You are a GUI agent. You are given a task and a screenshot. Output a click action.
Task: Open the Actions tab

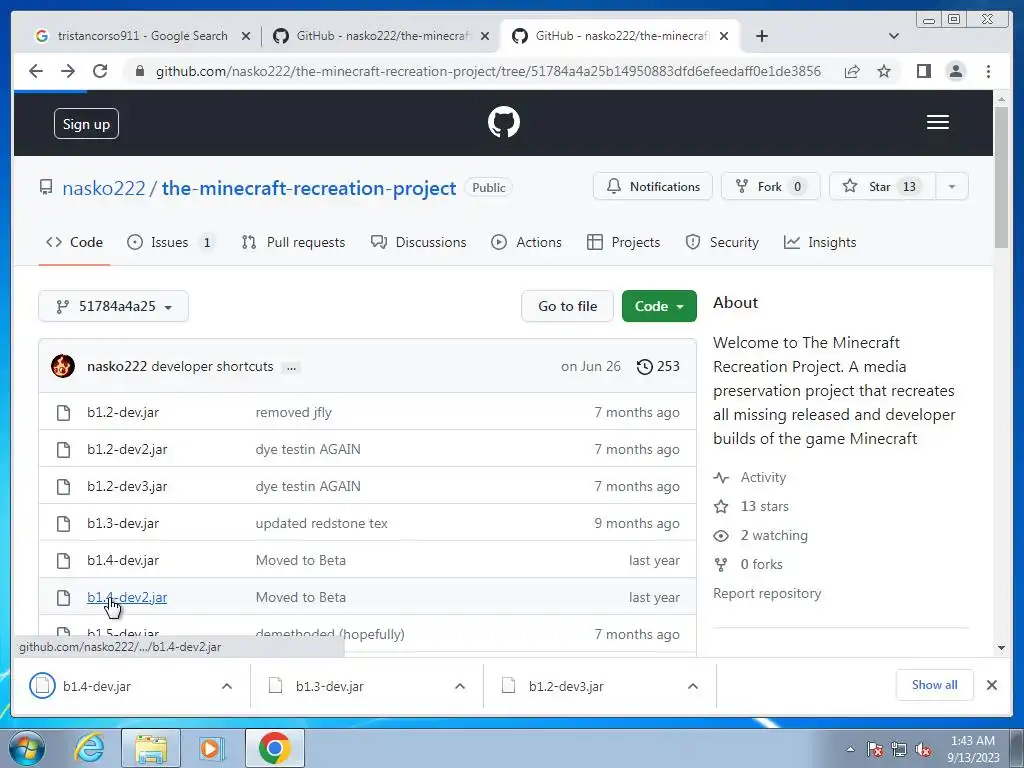tap(526, 242)
